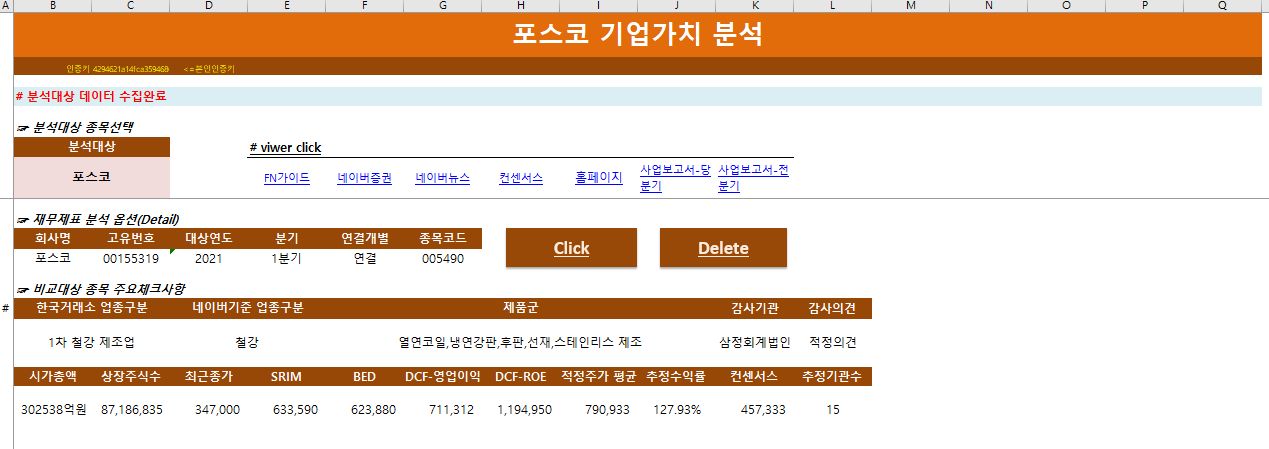Select column header N
This screenshot has width=1269, height=449.
[989, 6]
